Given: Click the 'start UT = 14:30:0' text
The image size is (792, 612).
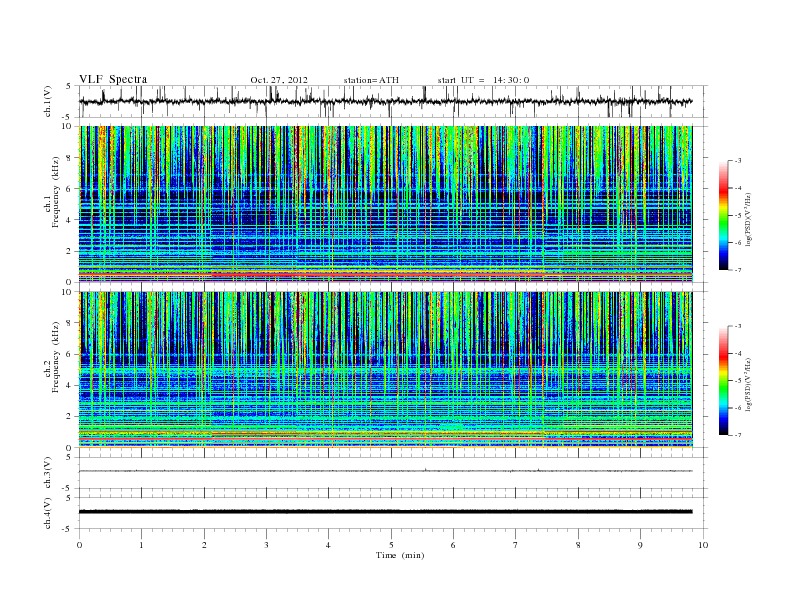Looking at the screenshot, I should pos(483,80).
